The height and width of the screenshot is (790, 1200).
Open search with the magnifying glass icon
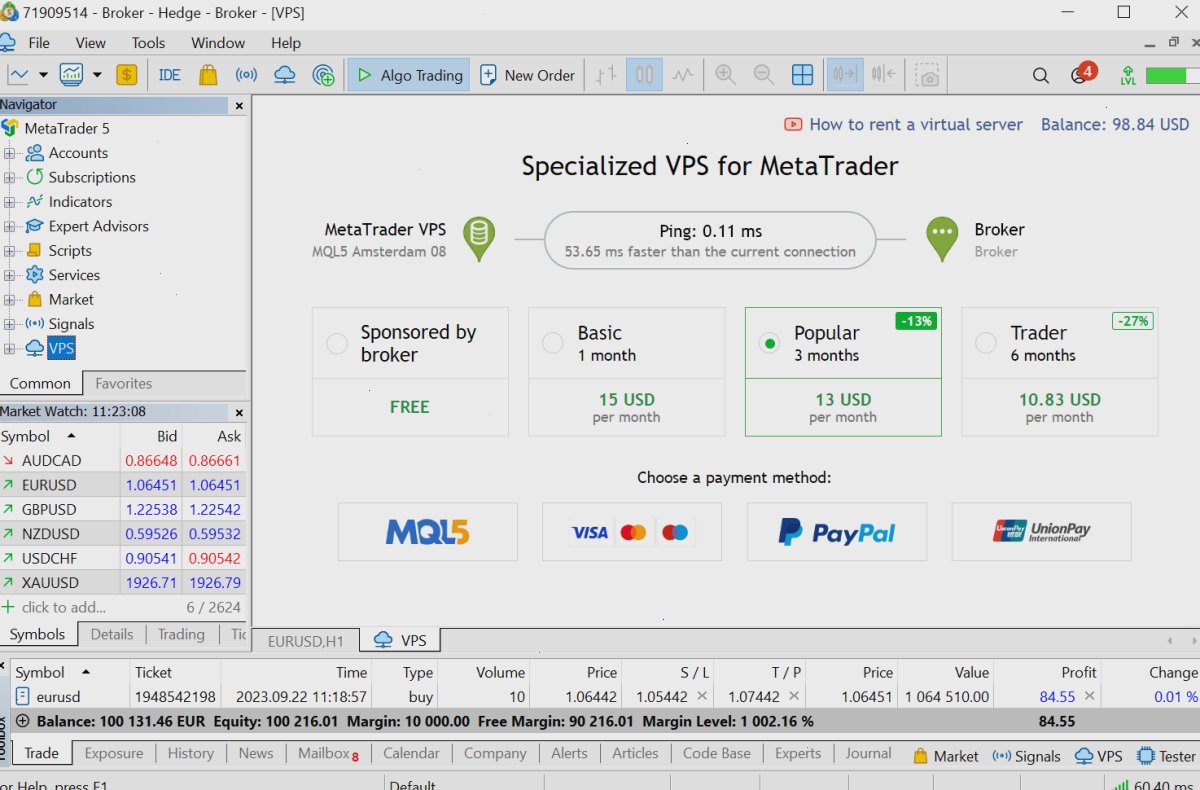1040,75
